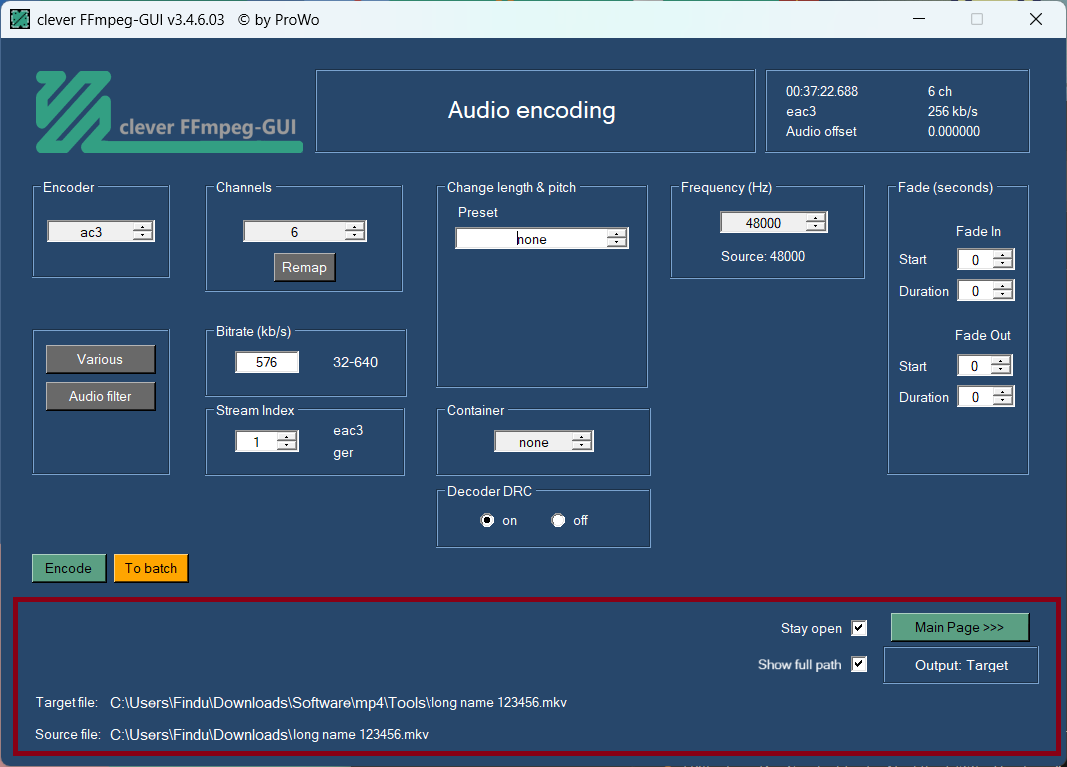Image resolution: width=1067 pixels, height=767 pixels.
Task: Click the Source: 48000 label
Action: [763, 257]
